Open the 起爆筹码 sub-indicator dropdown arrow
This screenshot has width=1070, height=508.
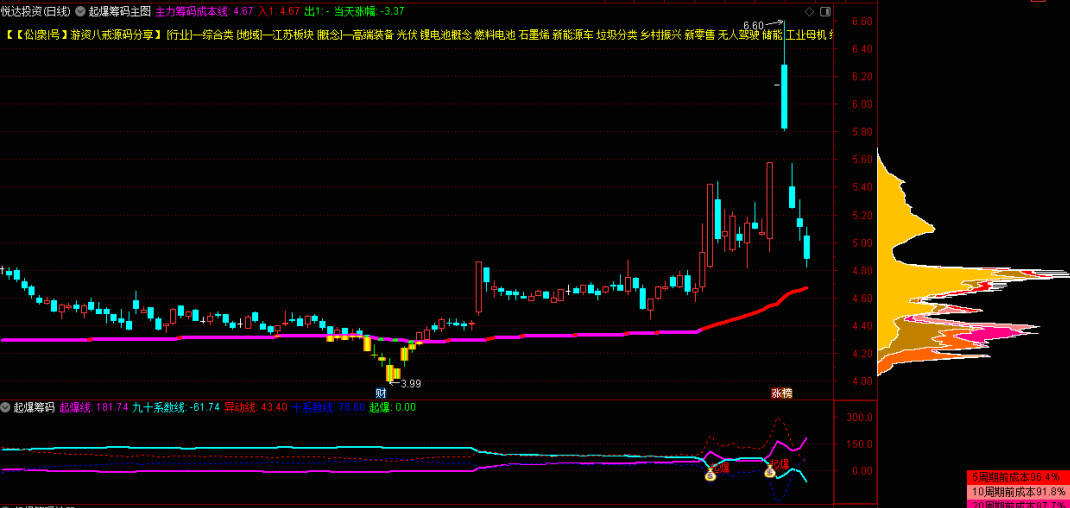click(x=6, y=407)
